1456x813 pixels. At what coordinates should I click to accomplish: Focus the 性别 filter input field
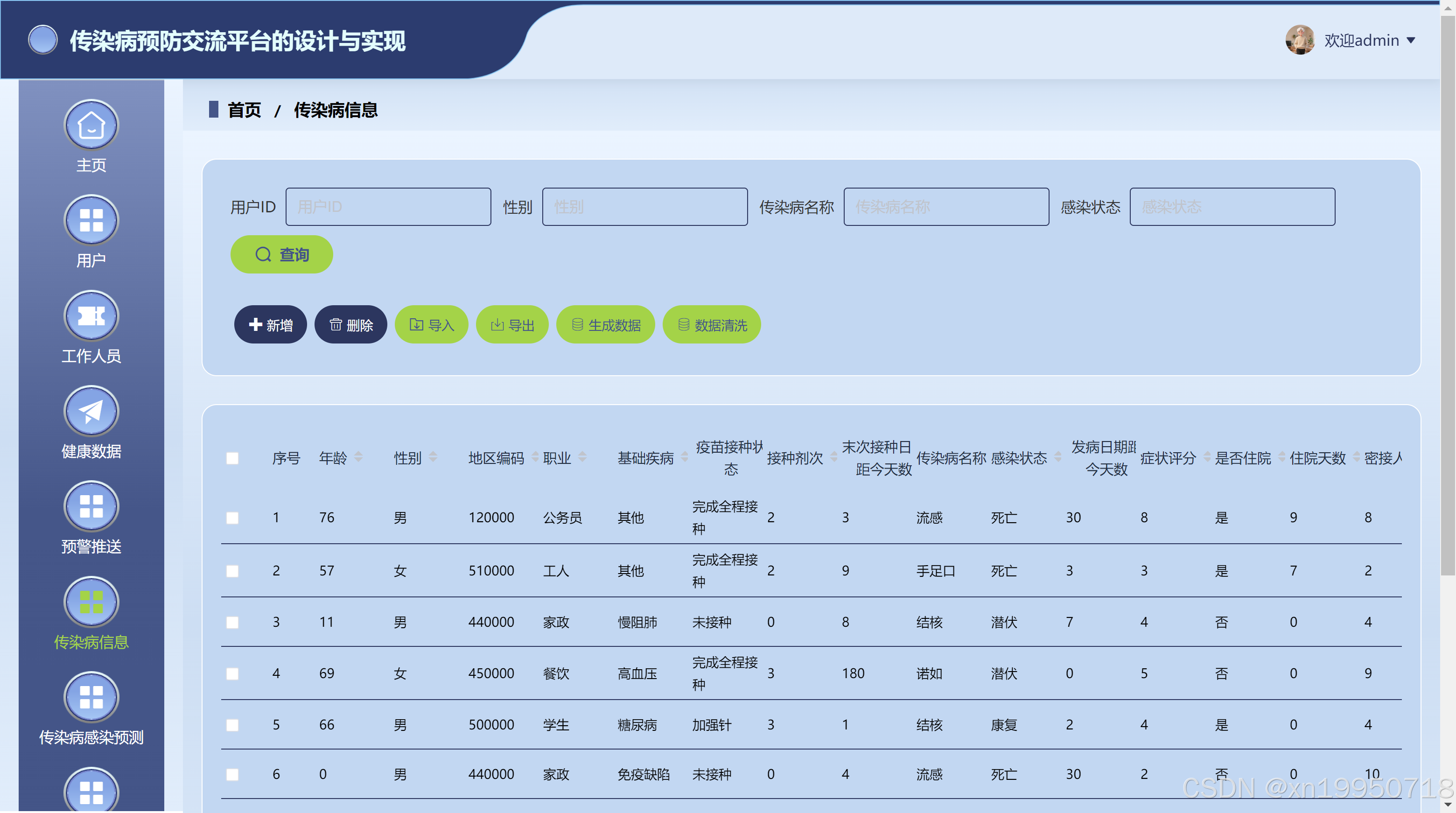point(645,207)
